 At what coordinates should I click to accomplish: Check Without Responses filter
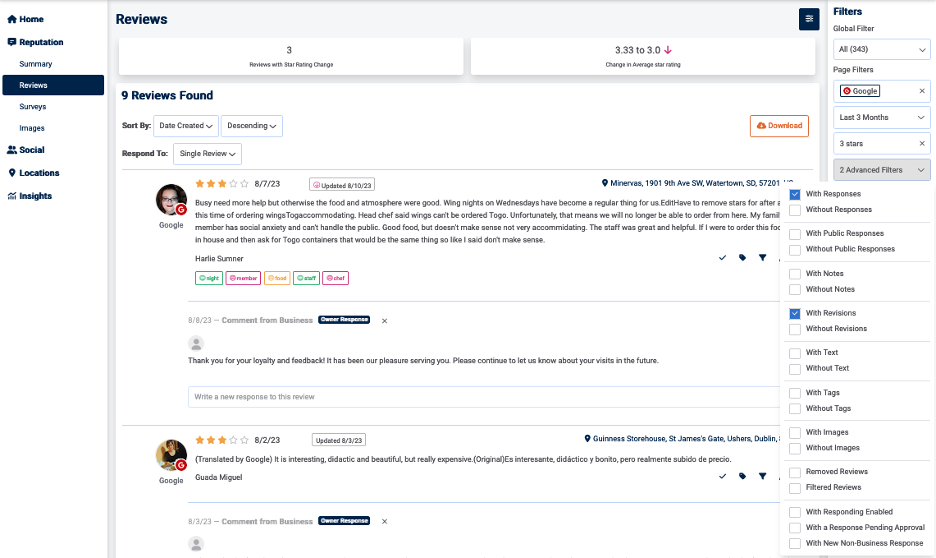pyautogui.click(x=795, y=210)
